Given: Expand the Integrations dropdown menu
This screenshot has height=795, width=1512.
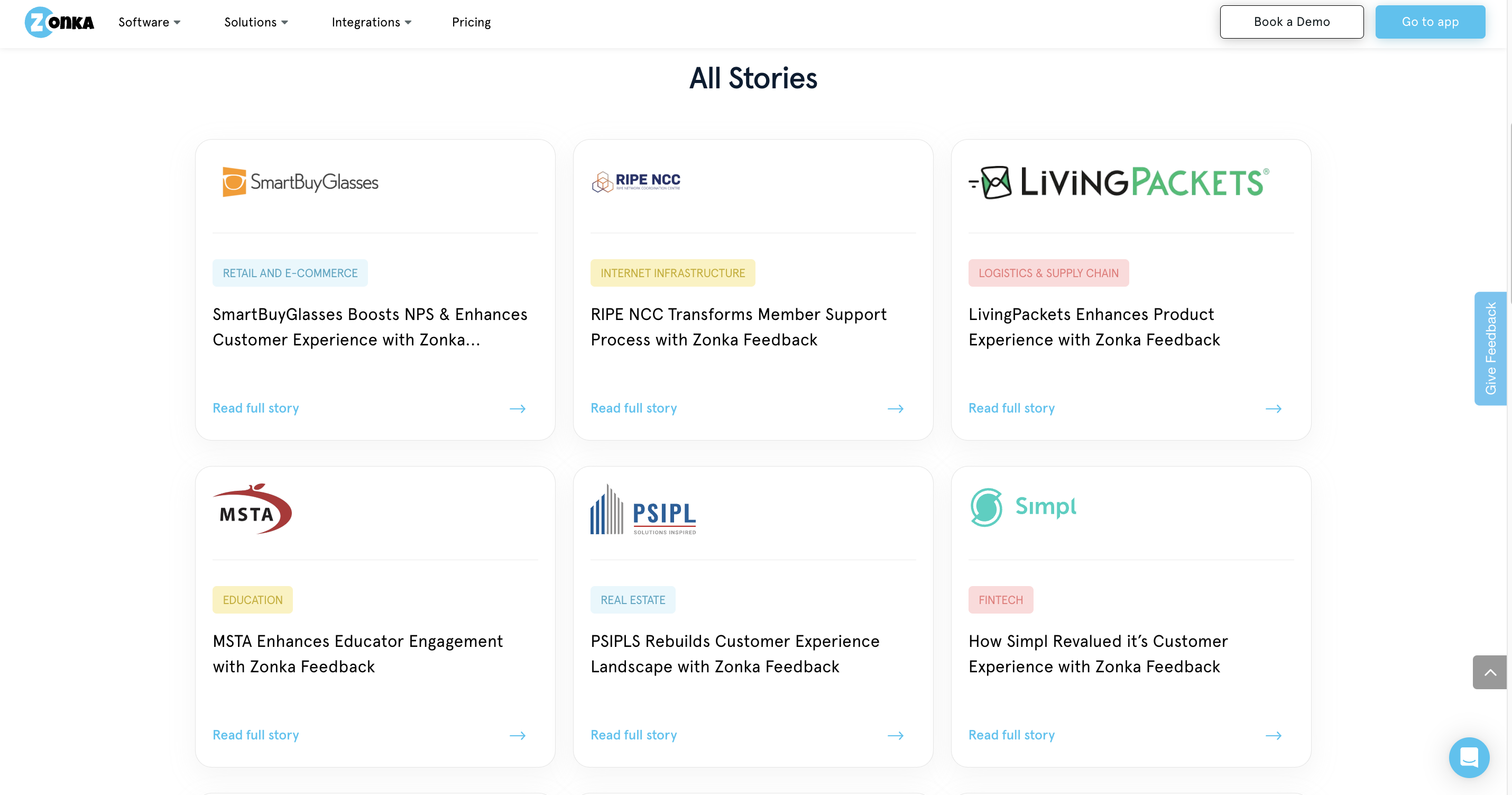Looking at the screenshot, I should [x=372, y=22].
